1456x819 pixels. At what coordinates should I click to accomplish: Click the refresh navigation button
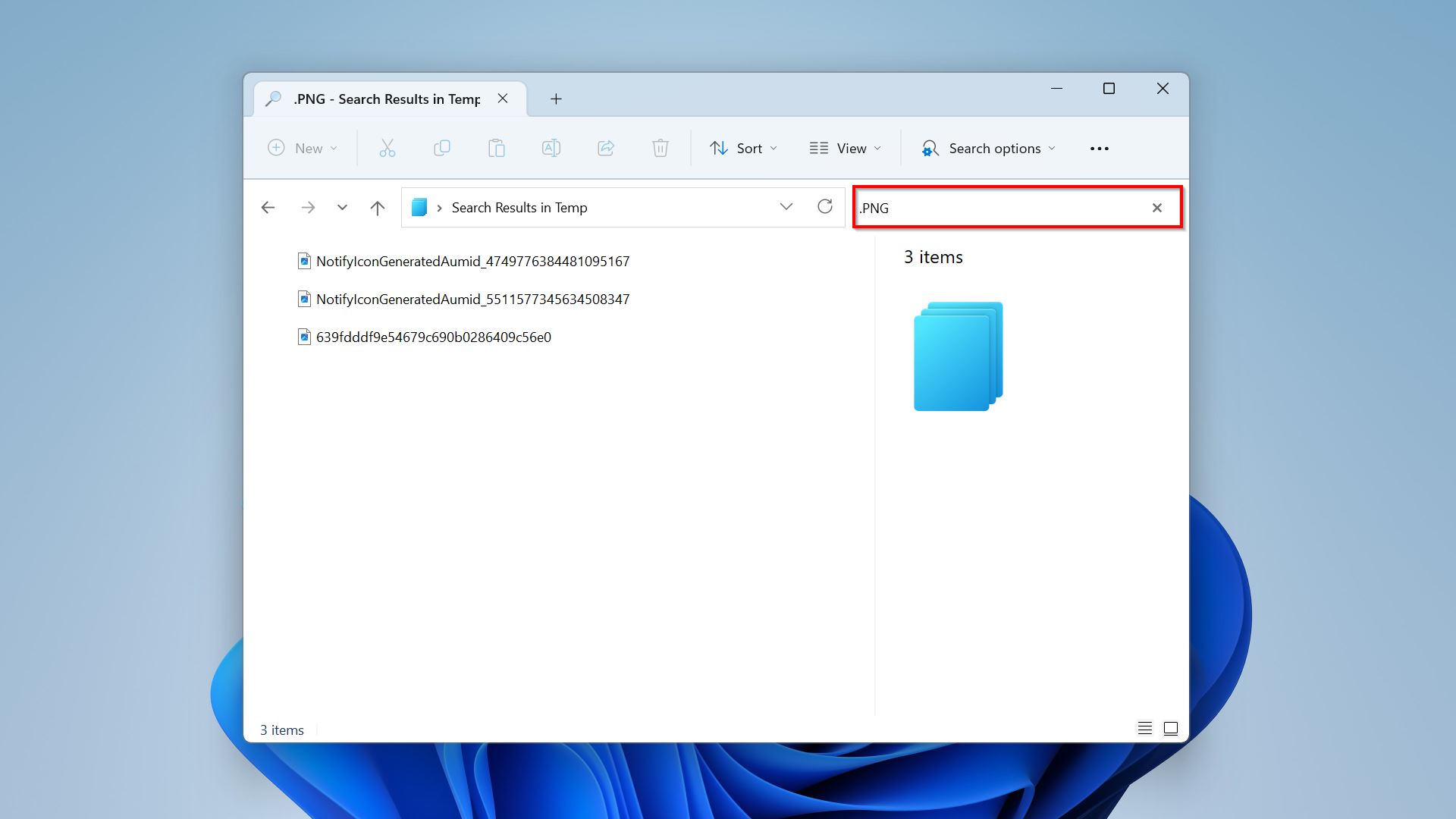pyautogui.click(x=824, y=207)
